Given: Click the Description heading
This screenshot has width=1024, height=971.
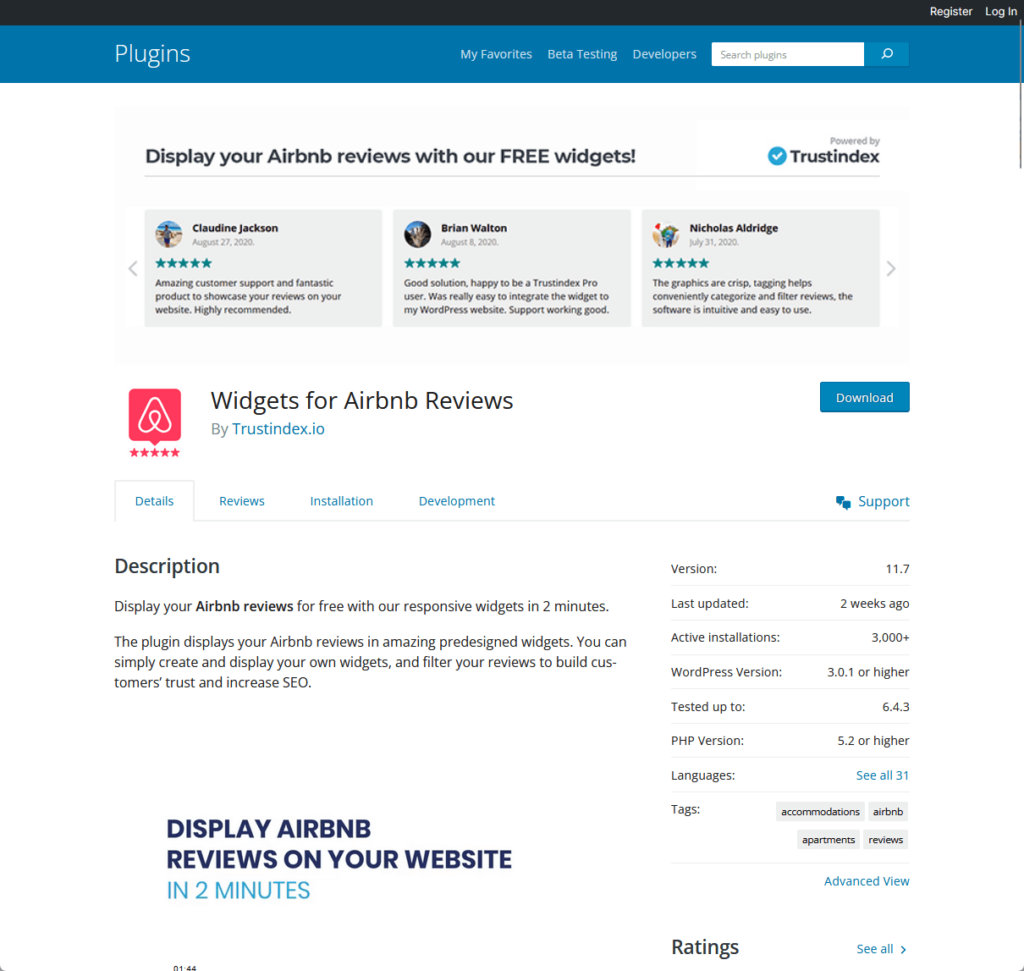Looking at the screenshot, I should point(167,566).
